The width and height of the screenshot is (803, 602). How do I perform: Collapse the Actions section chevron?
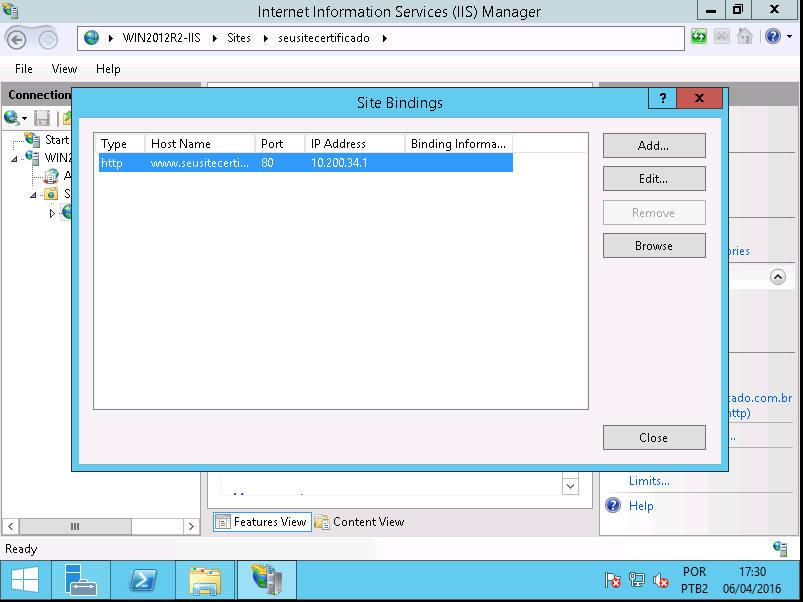tap(777, 277)
